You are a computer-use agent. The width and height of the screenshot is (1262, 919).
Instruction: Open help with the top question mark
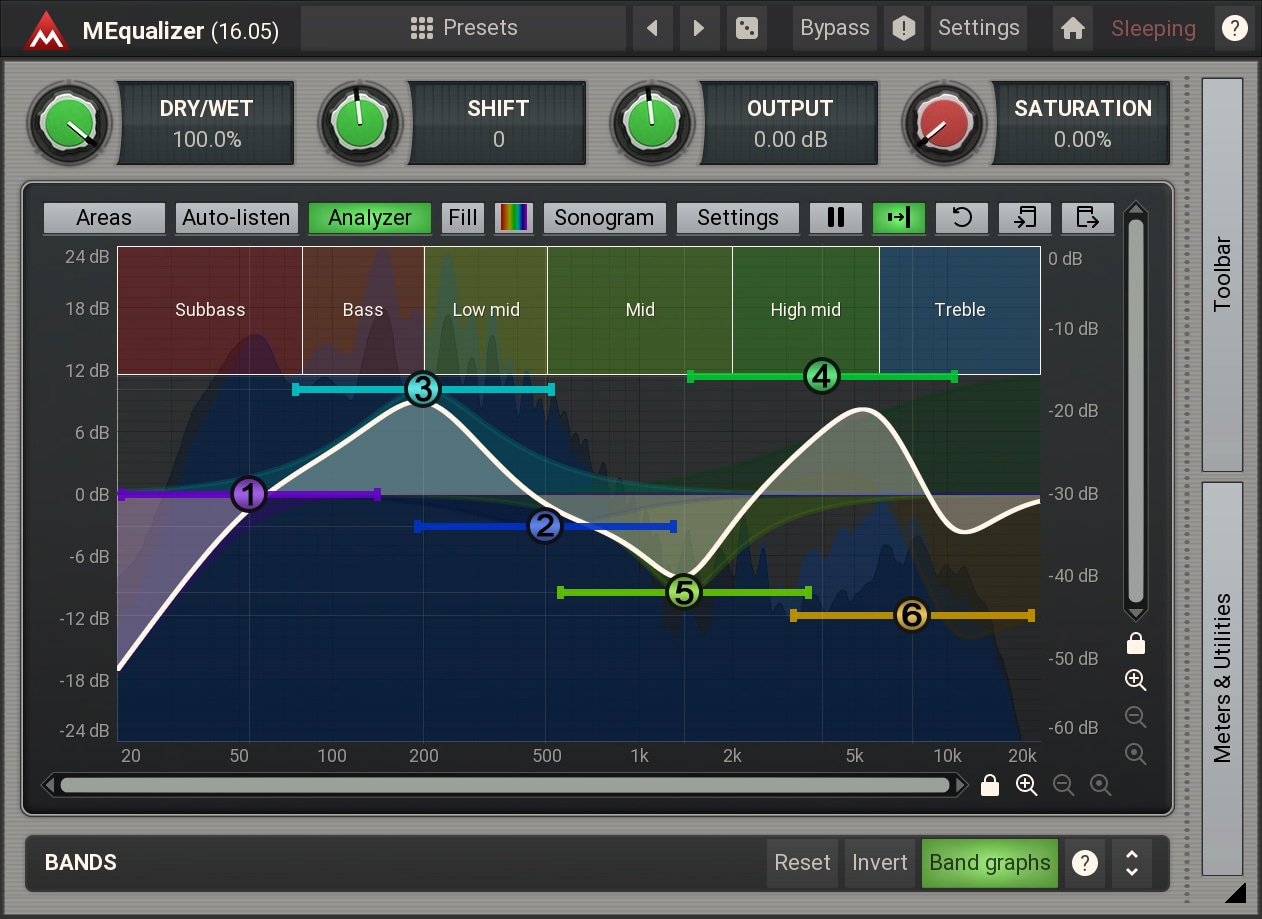coord(1234,28)
